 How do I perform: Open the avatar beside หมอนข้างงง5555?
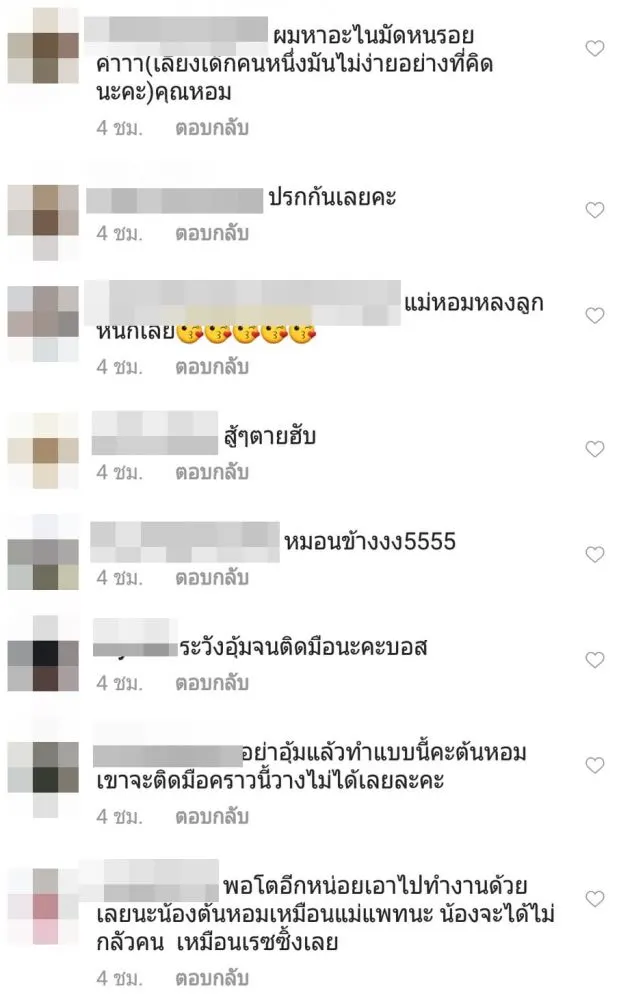[x=43, y=552]
